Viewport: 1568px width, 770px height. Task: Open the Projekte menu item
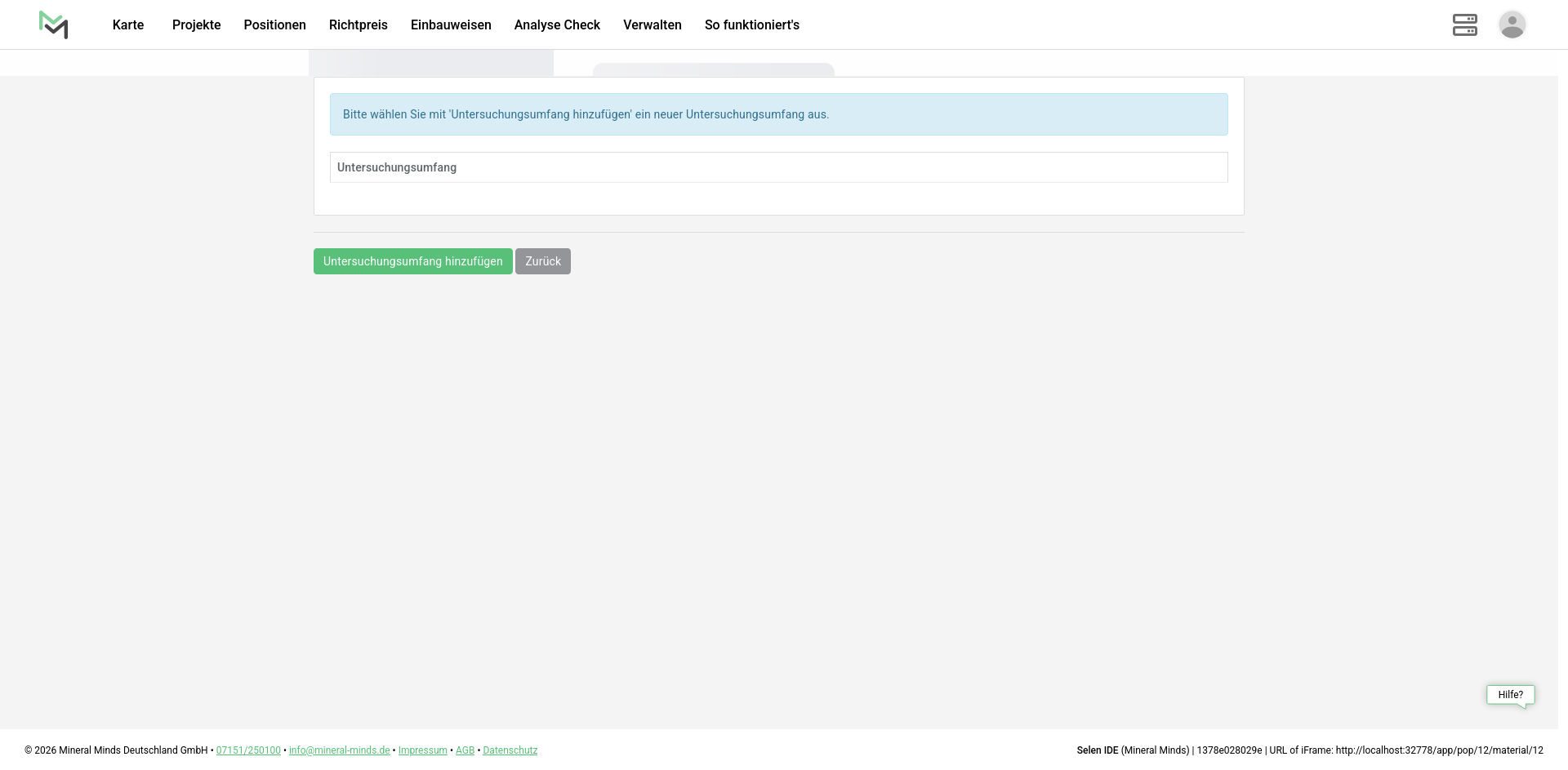pos(196,25)
